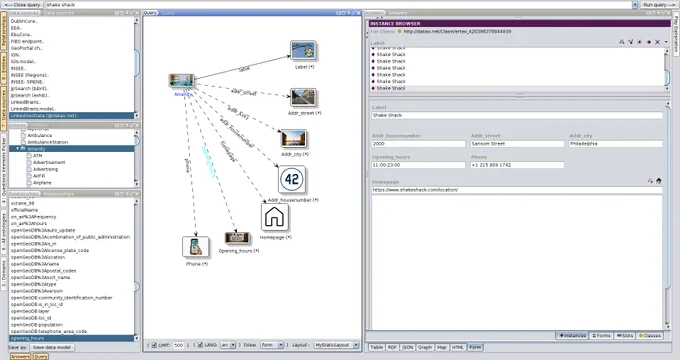Click the Addr_housenumber 42 node icon

point(291,179)
